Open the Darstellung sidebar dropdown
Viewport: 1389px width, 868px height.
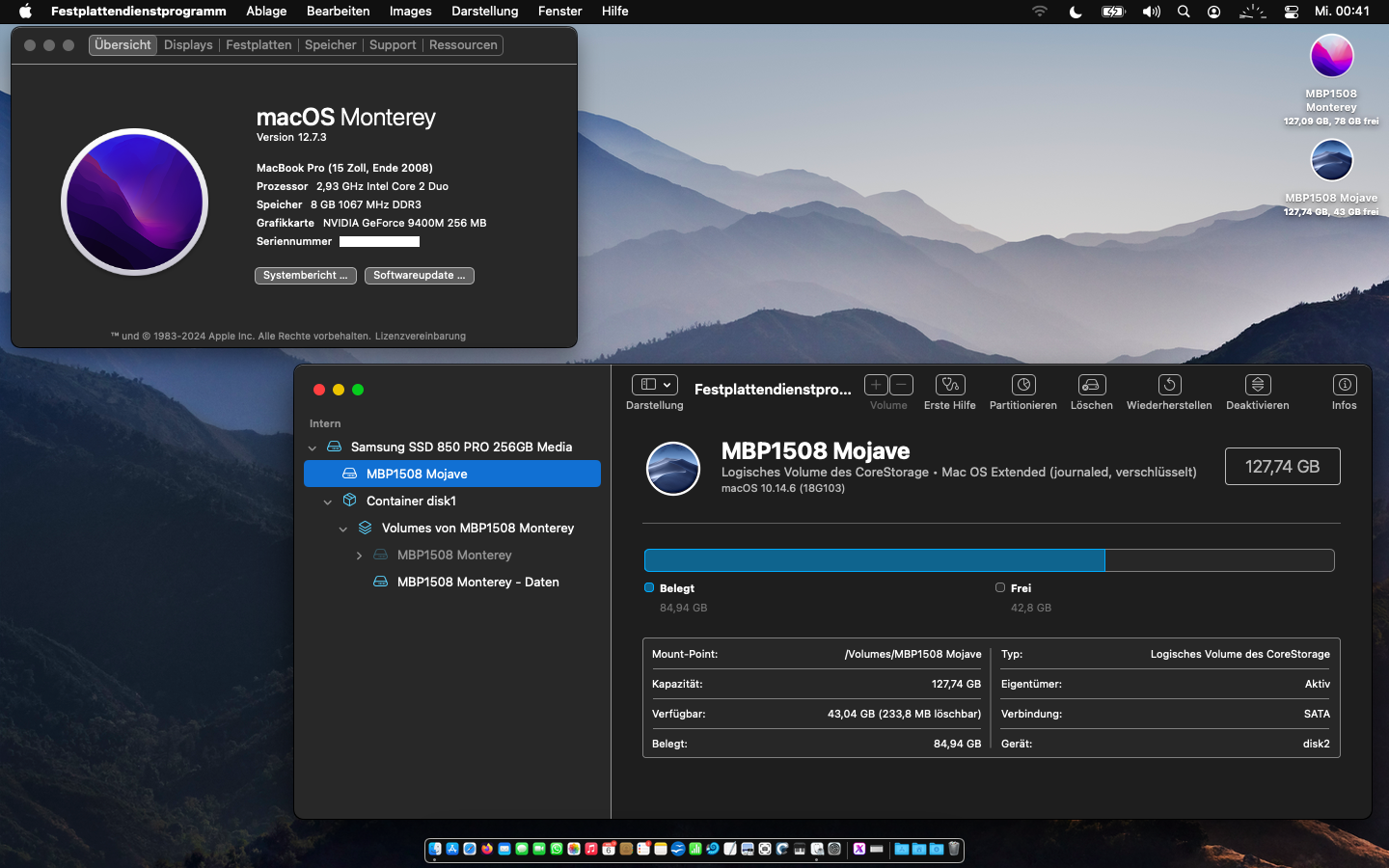pos(654,385)
